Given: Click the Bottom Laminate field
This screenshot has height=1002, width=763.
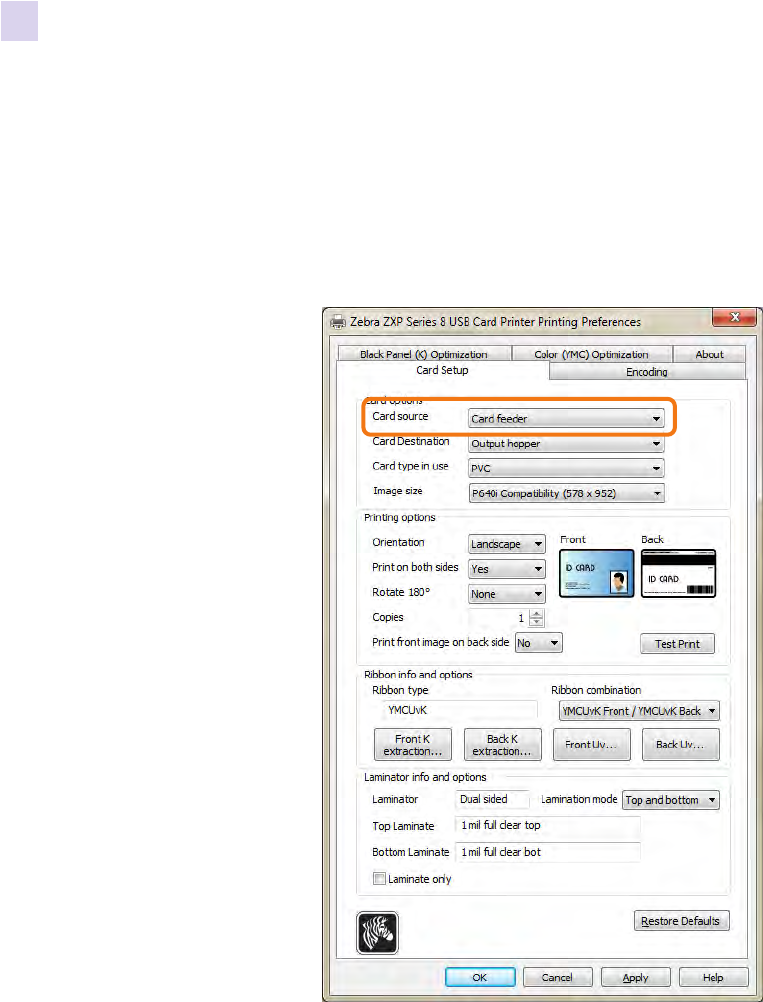Looking at the screenshot, I should [548, 852].
